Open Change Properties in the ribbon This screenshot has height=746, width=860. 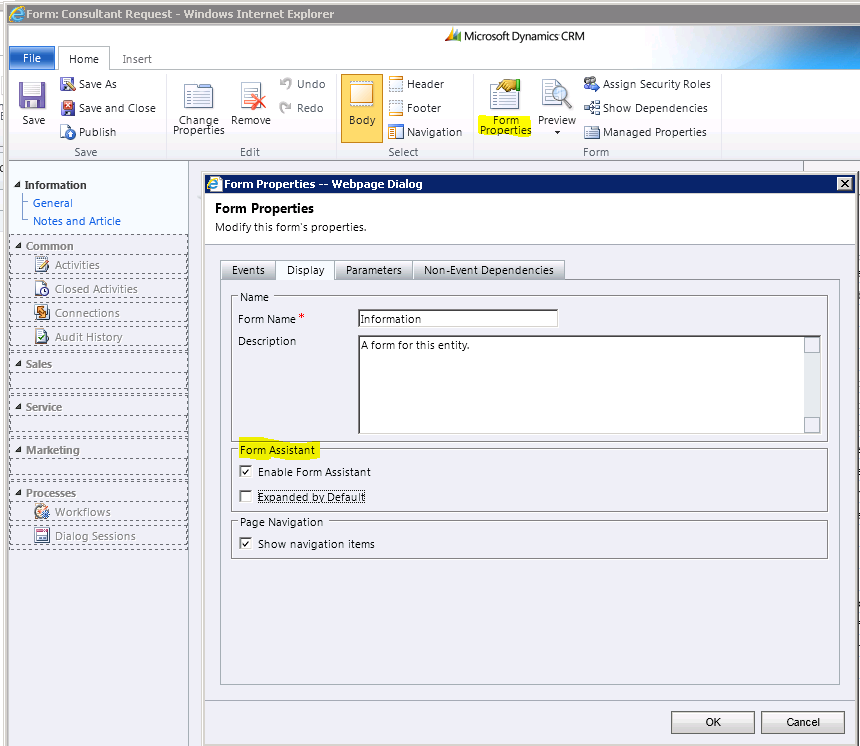198,97
